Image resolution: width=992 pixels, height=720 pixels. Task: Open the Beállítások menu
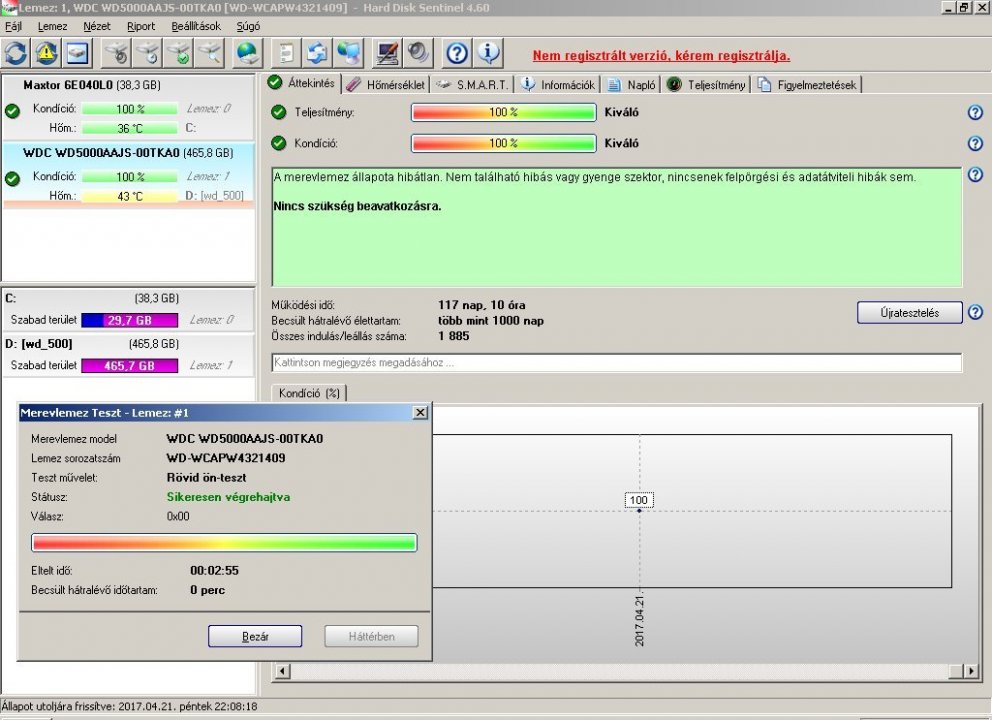196,26
